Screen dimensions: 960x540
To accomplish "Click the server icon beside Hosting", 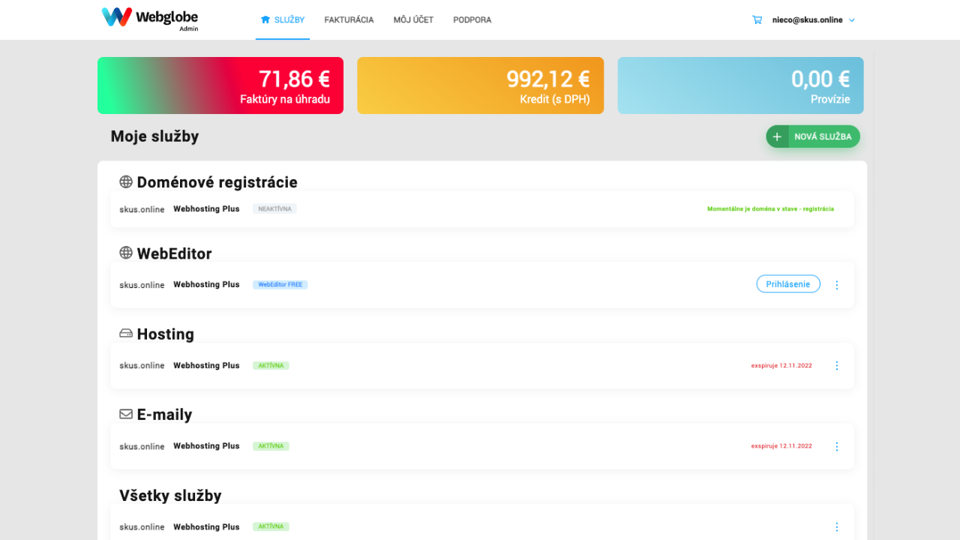I will click(x=126, y=333).
